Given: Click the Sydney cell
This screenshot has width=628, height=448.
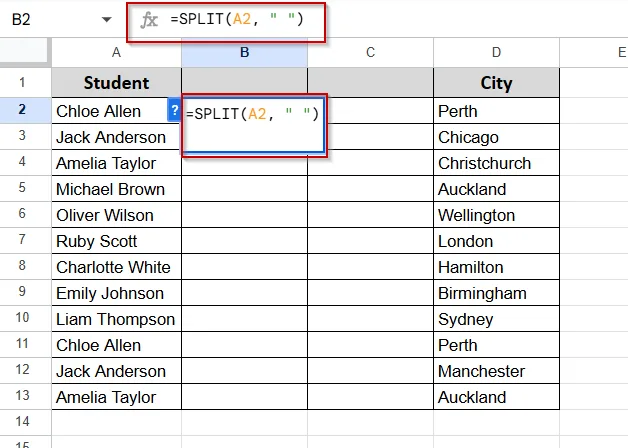Looking at the screenshot, I should click(x=496, y=319).
